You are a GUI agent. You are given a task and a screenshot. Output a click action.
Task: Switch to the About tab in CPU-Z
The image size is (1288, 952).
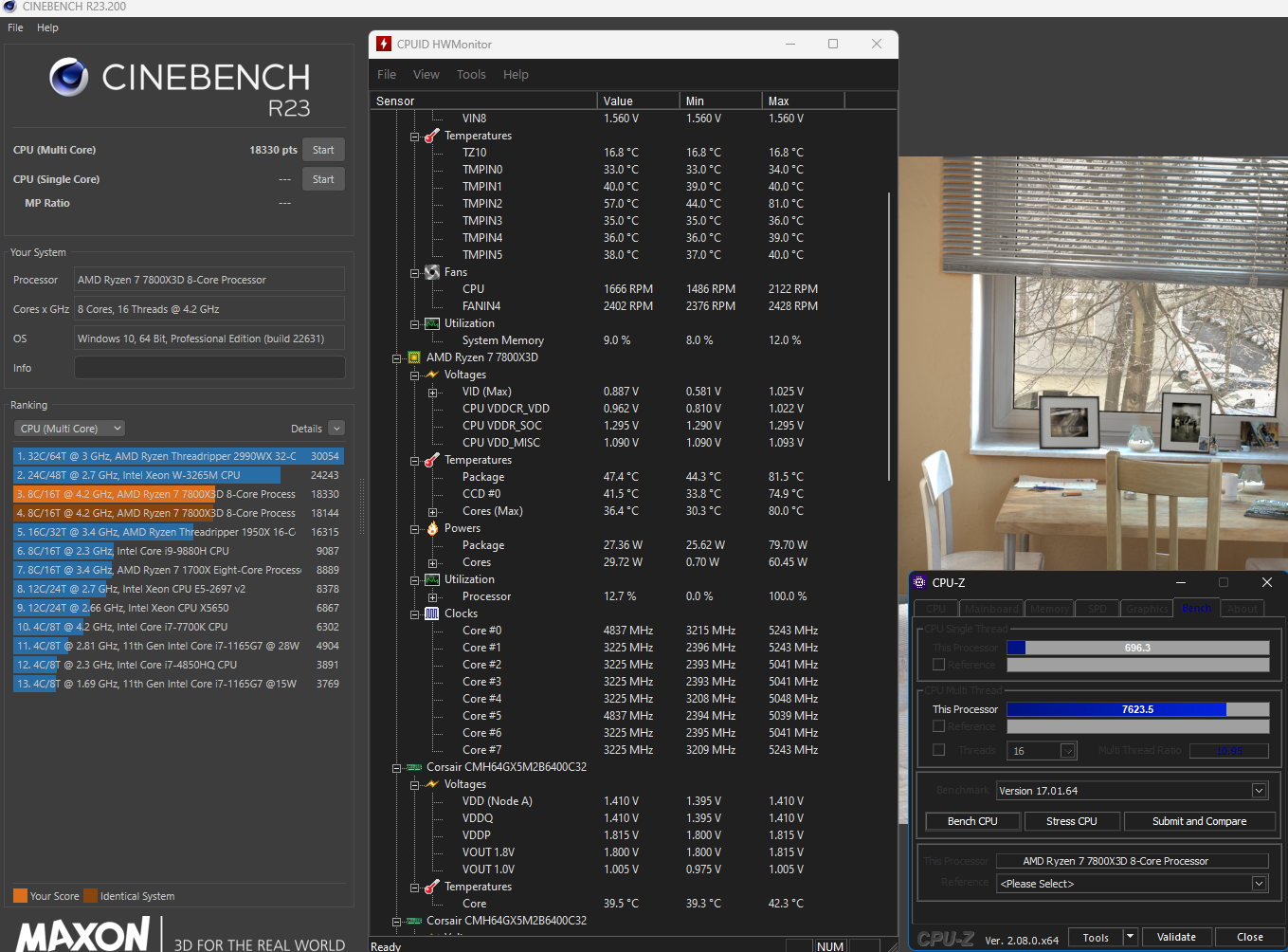pos(1243,609)
